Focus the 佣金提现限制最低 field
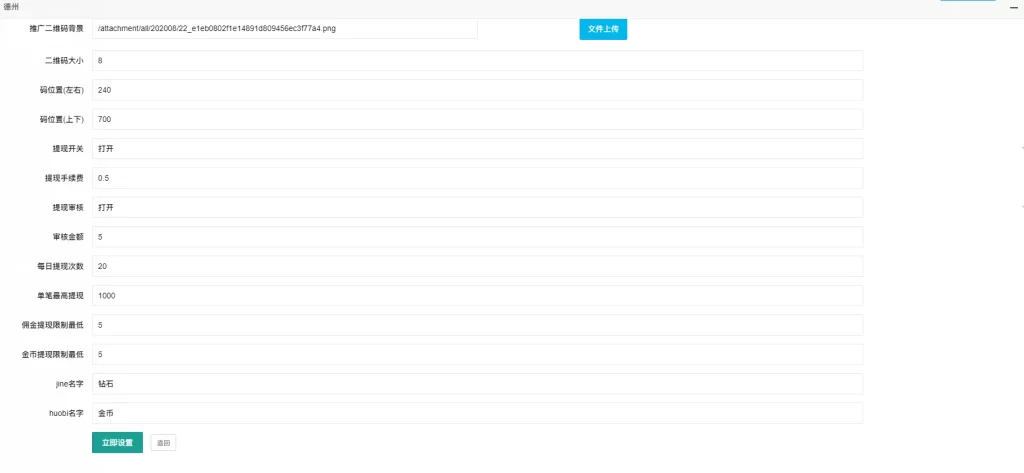Screen dimensions: 1024x473 [477, 325]
